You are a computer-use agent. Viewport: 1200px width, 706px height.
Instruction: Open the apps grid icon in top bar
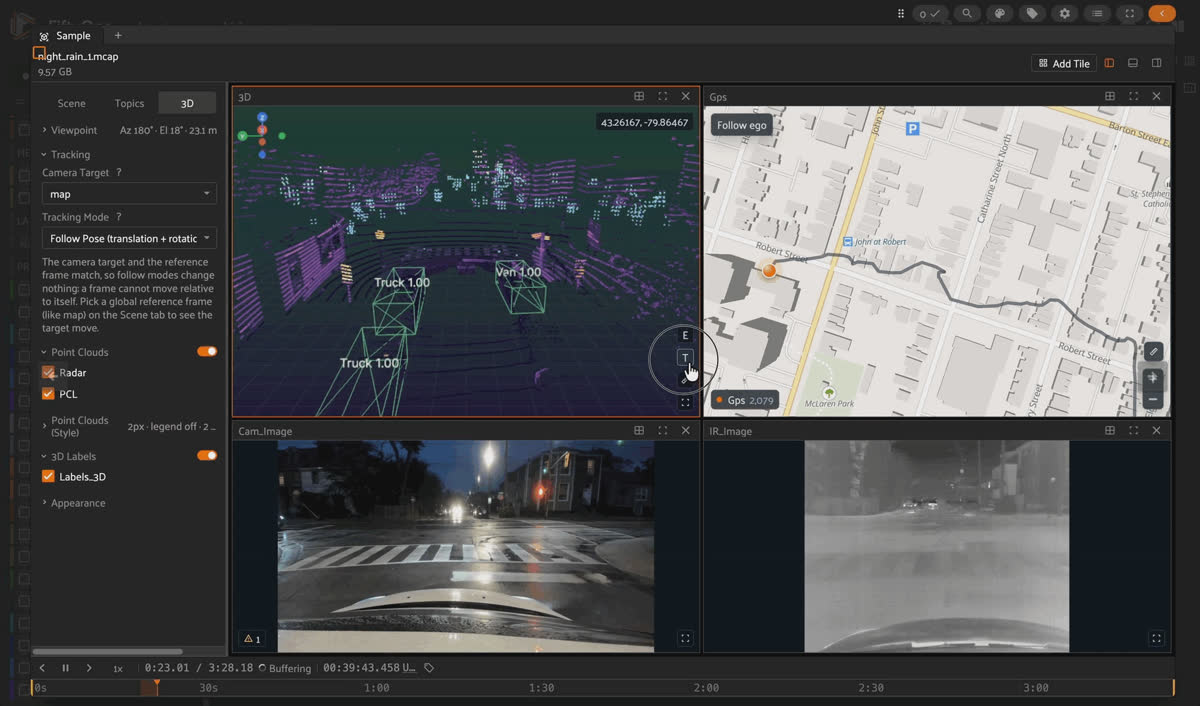[901, 14]
